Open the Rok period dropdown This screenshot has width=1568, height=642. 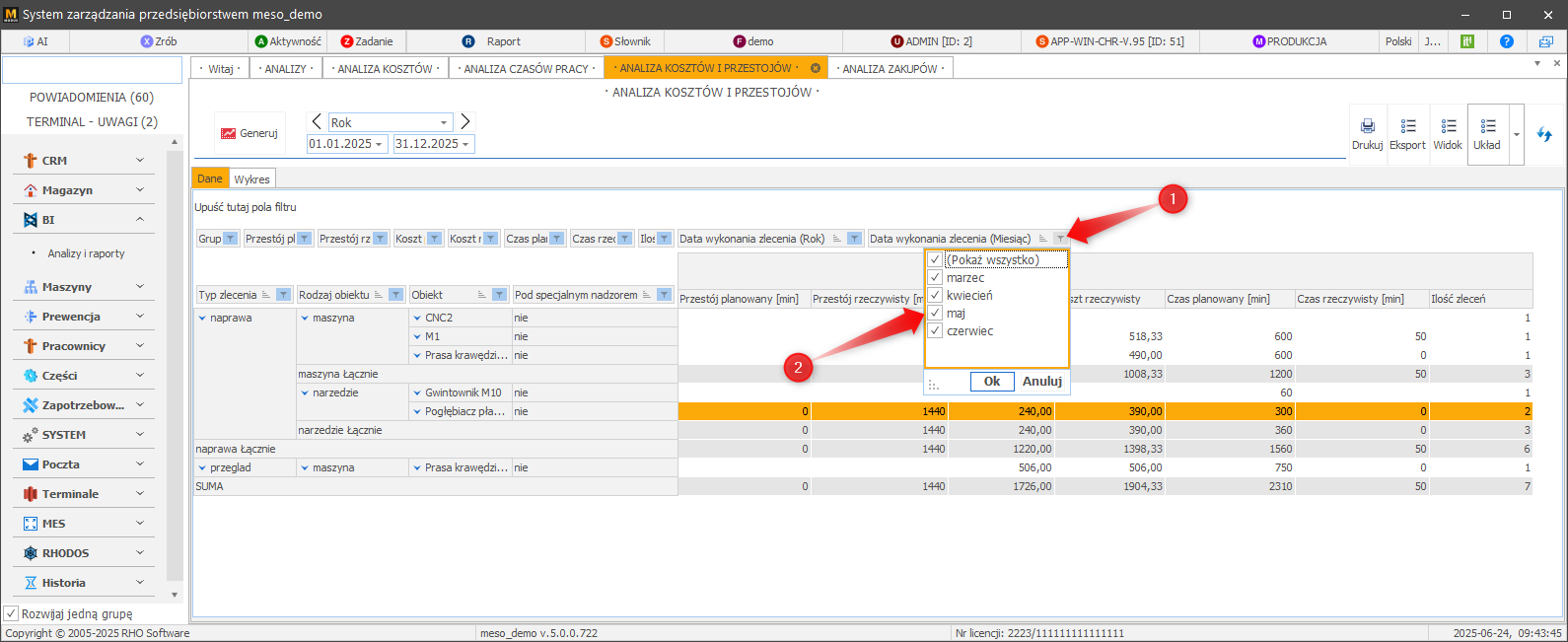(444, 122)
